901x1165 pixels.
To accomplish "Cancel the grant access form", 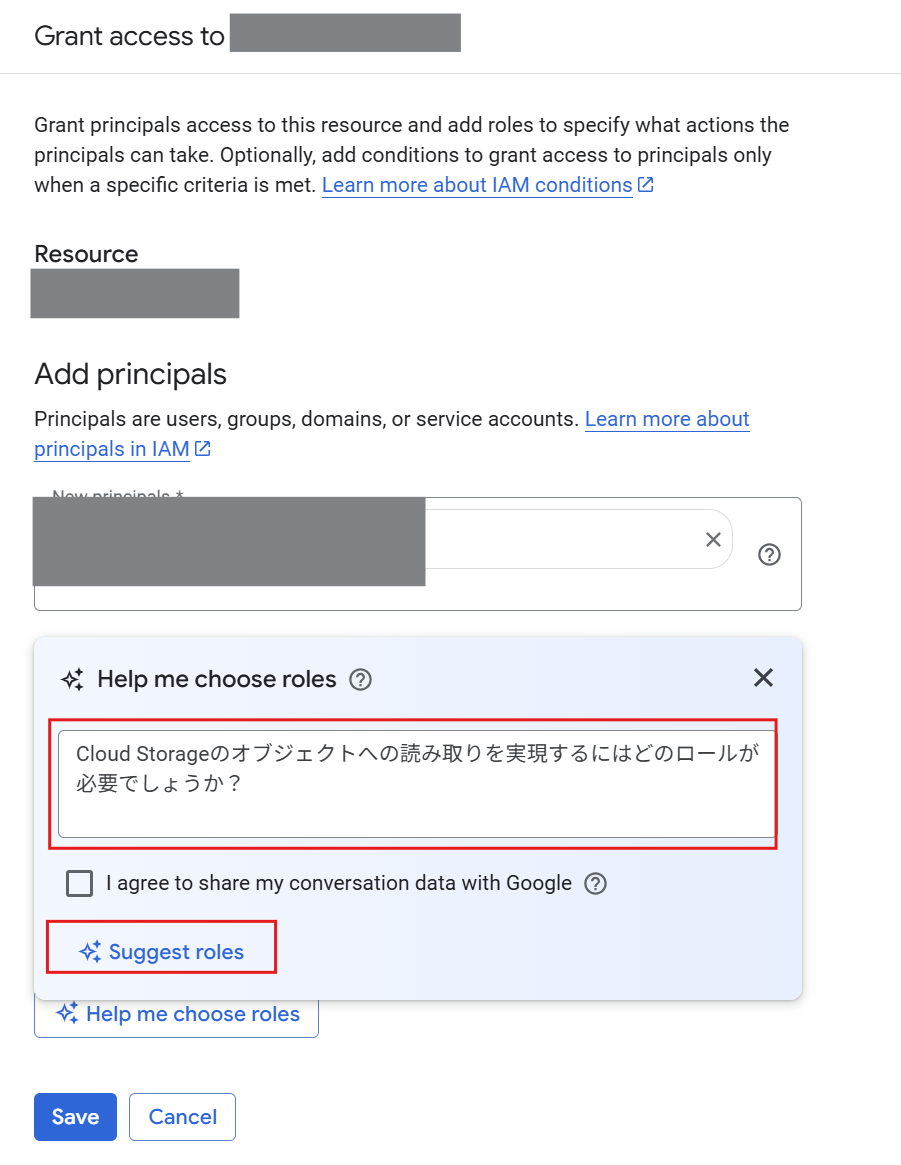I will pos(182,1117).
